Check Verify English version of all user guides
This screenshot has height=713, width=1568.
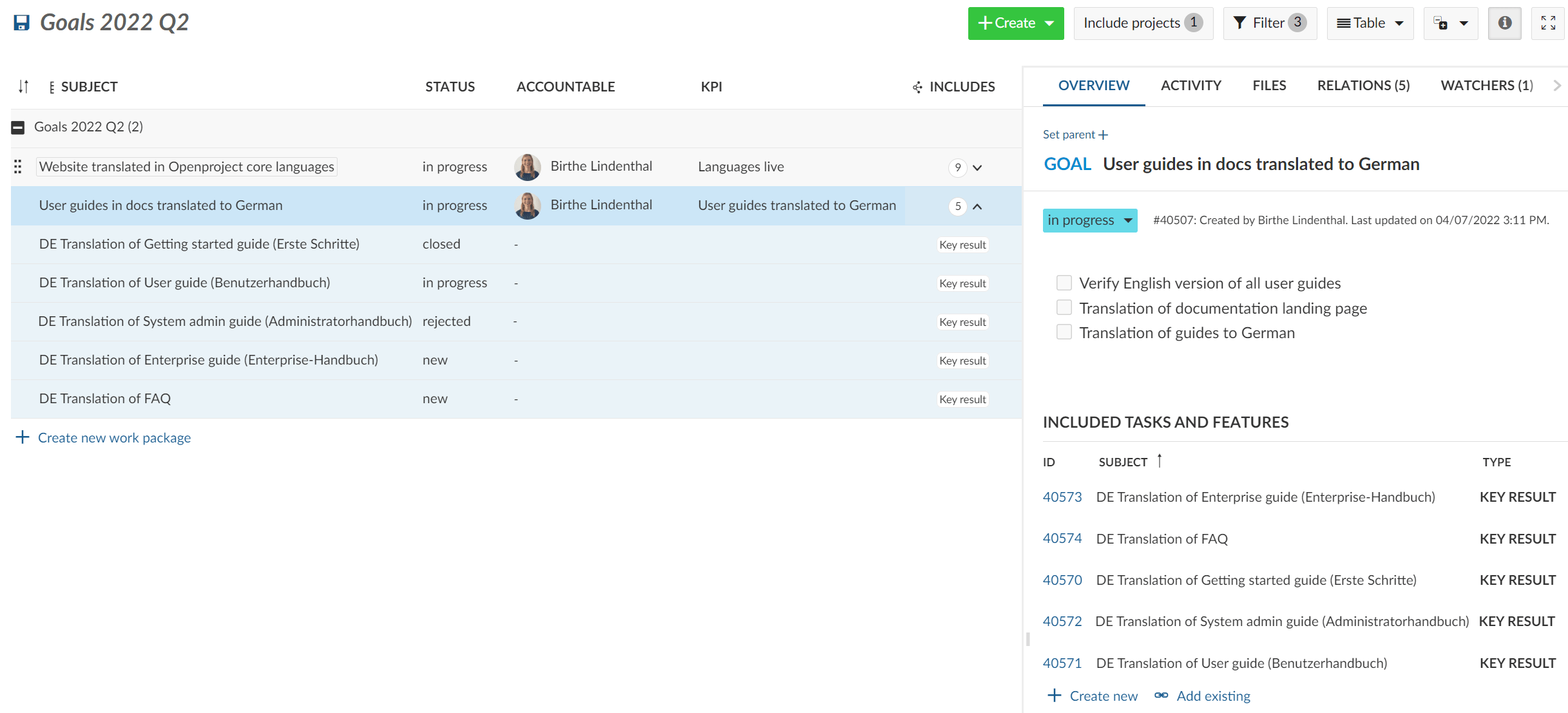tap(1064, 283)
